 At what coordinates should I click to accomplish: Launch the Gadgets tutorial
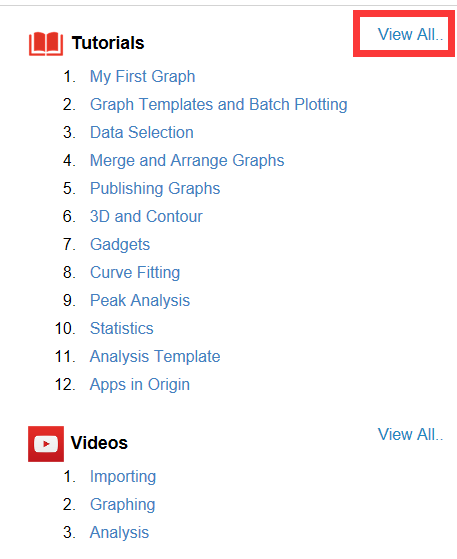(x=120, y=245)
